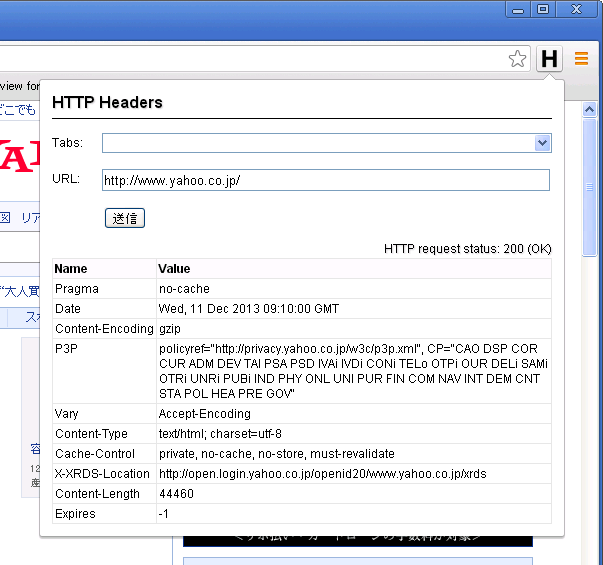
Task: Focus the URL input field
Action: click(326, 180)
